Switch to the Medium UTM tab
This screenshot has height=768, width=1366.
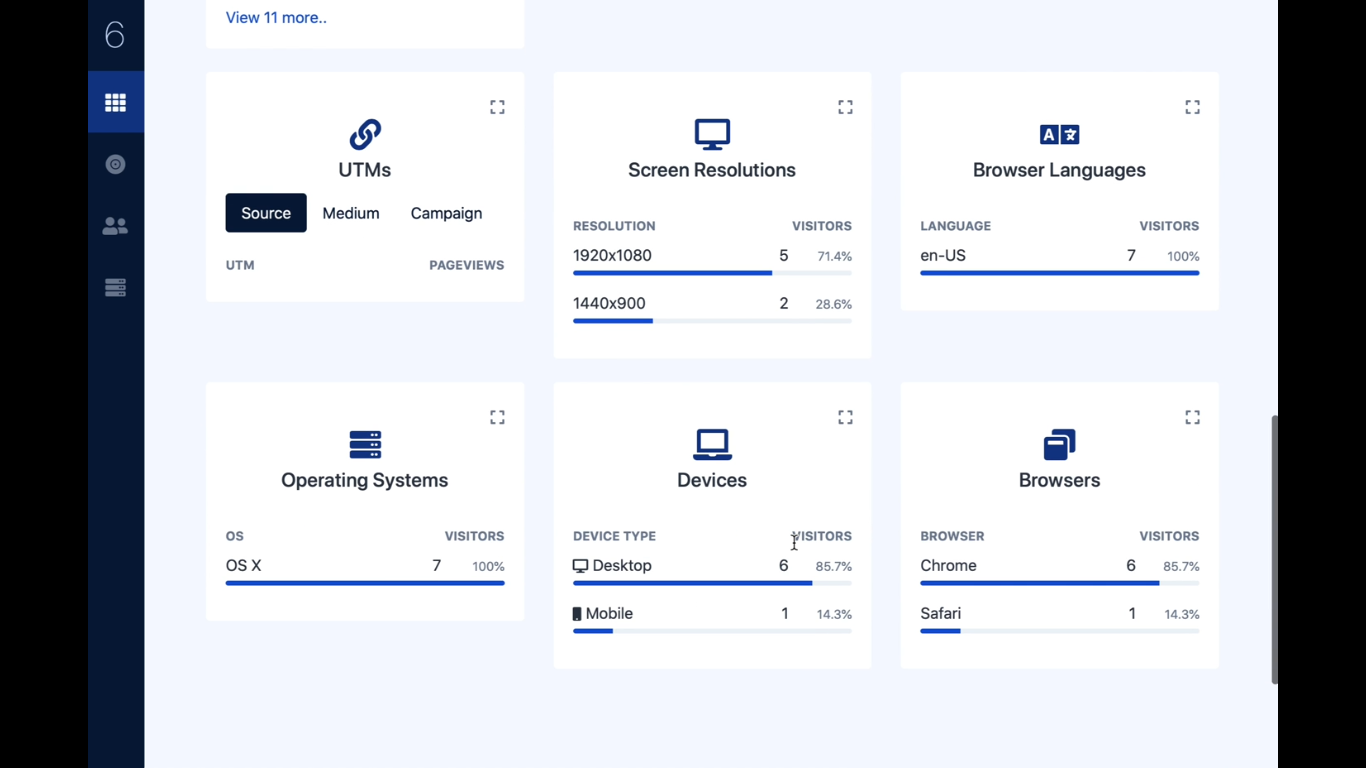(x=351, y=213)
